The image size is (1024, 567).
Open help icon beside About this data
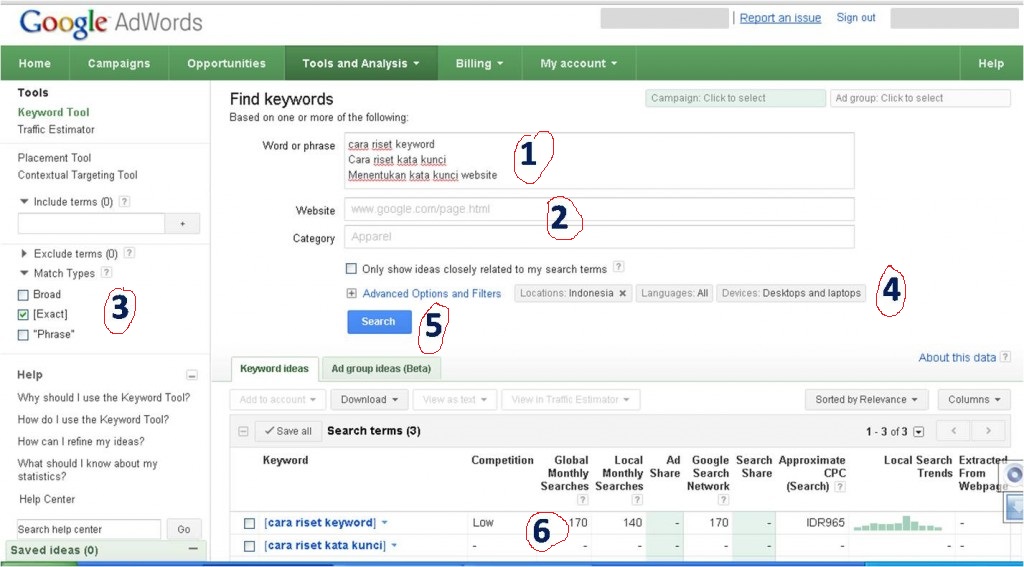[1005, 357]
